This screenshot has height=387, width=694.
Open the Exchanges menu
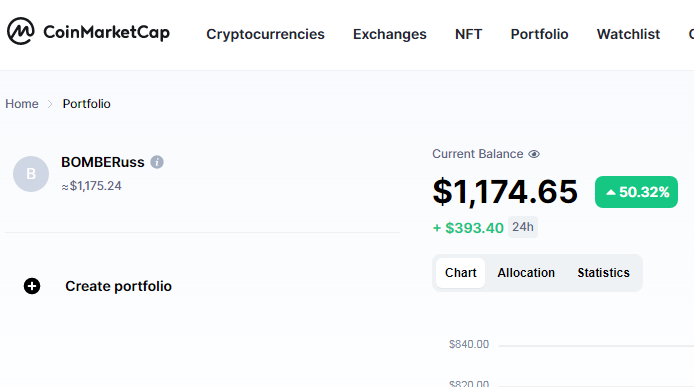[389, 34]
